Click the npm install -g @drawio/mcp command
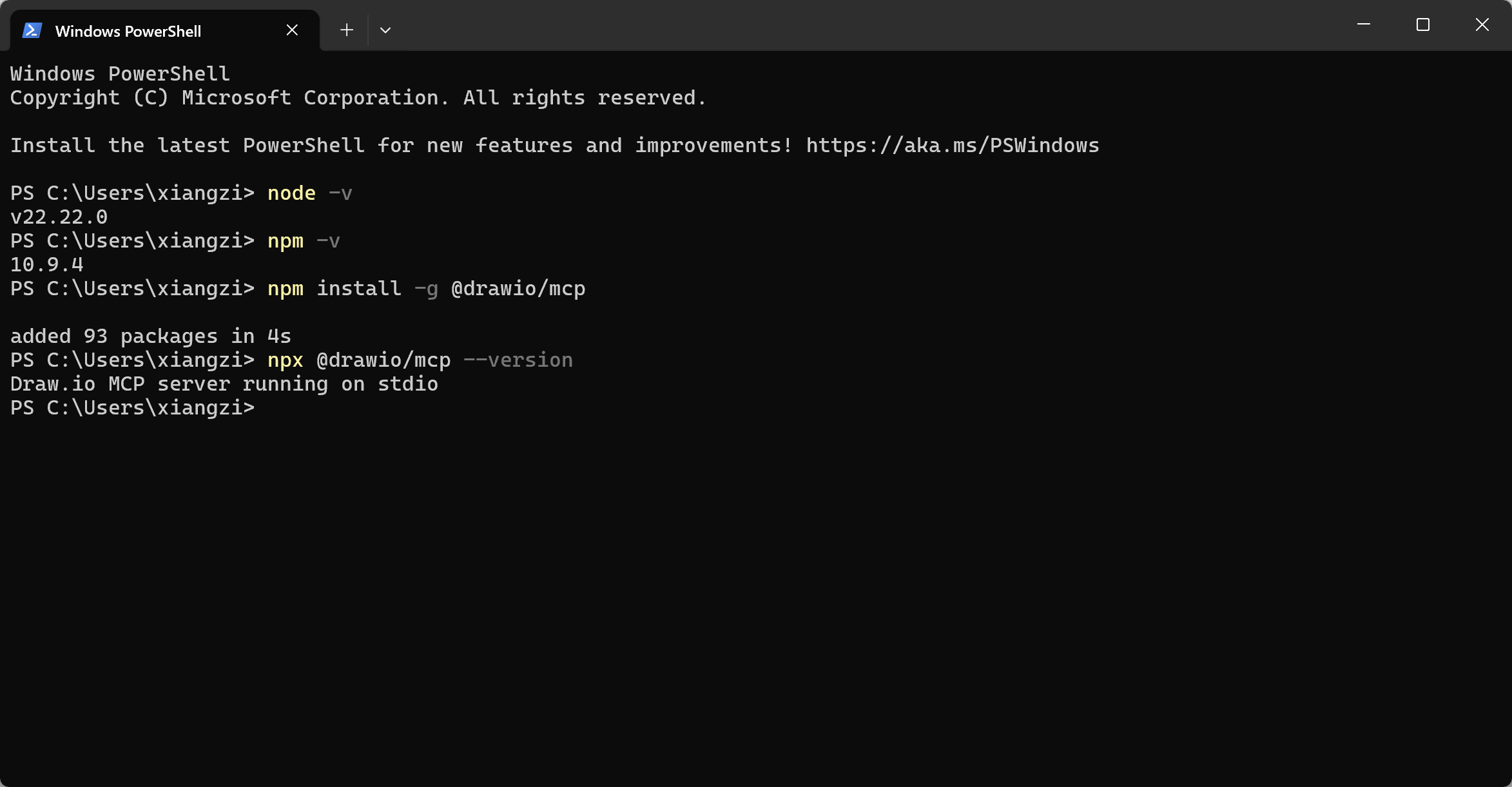This screenshot has width=1512, height=787. coord(427,288)
